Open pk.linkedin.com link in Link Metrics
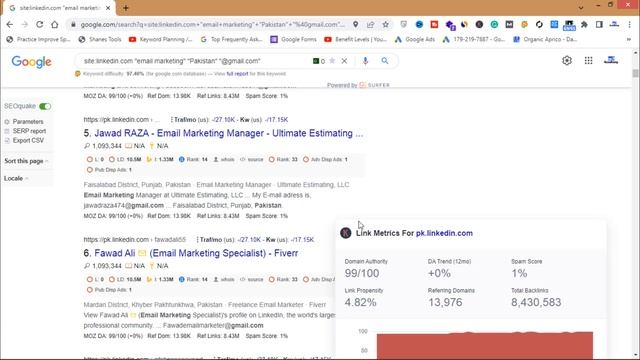The image size is (640, 360). tap(444, 233)
